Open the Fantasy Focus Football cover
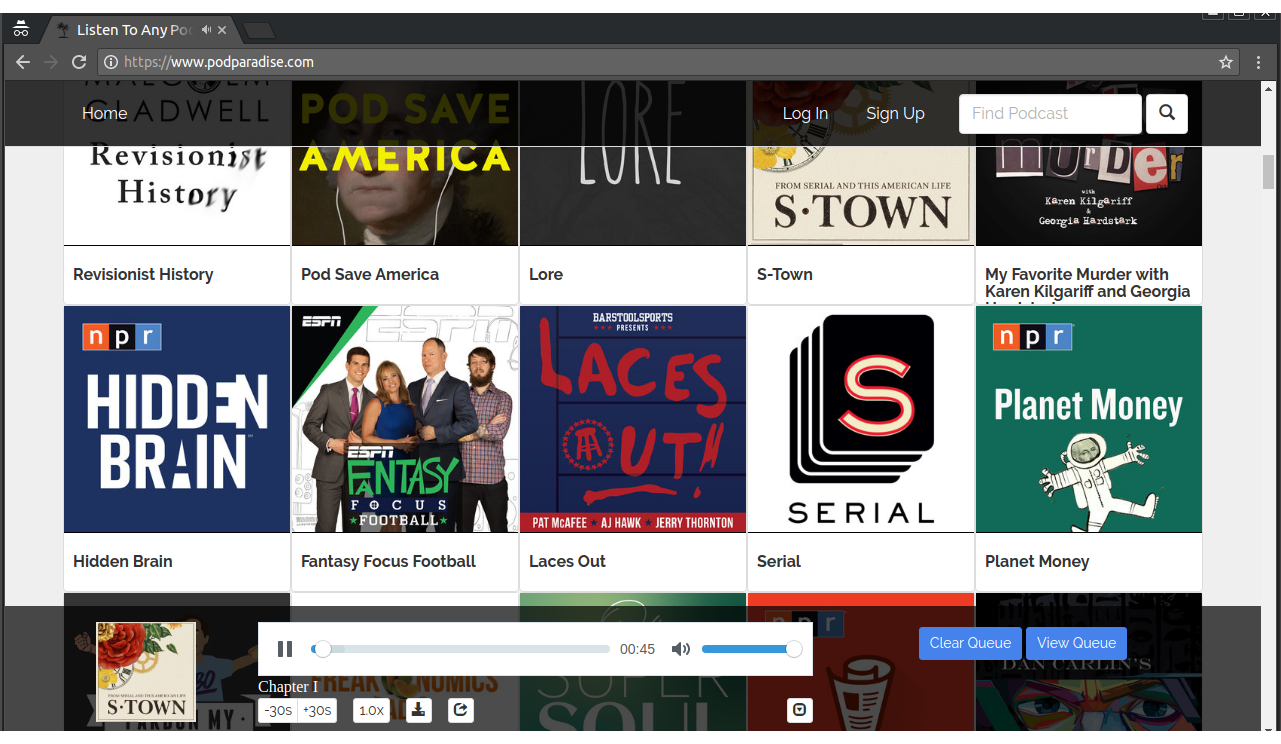The width and height of the screenshot is (1281, 744). [405, 419]
